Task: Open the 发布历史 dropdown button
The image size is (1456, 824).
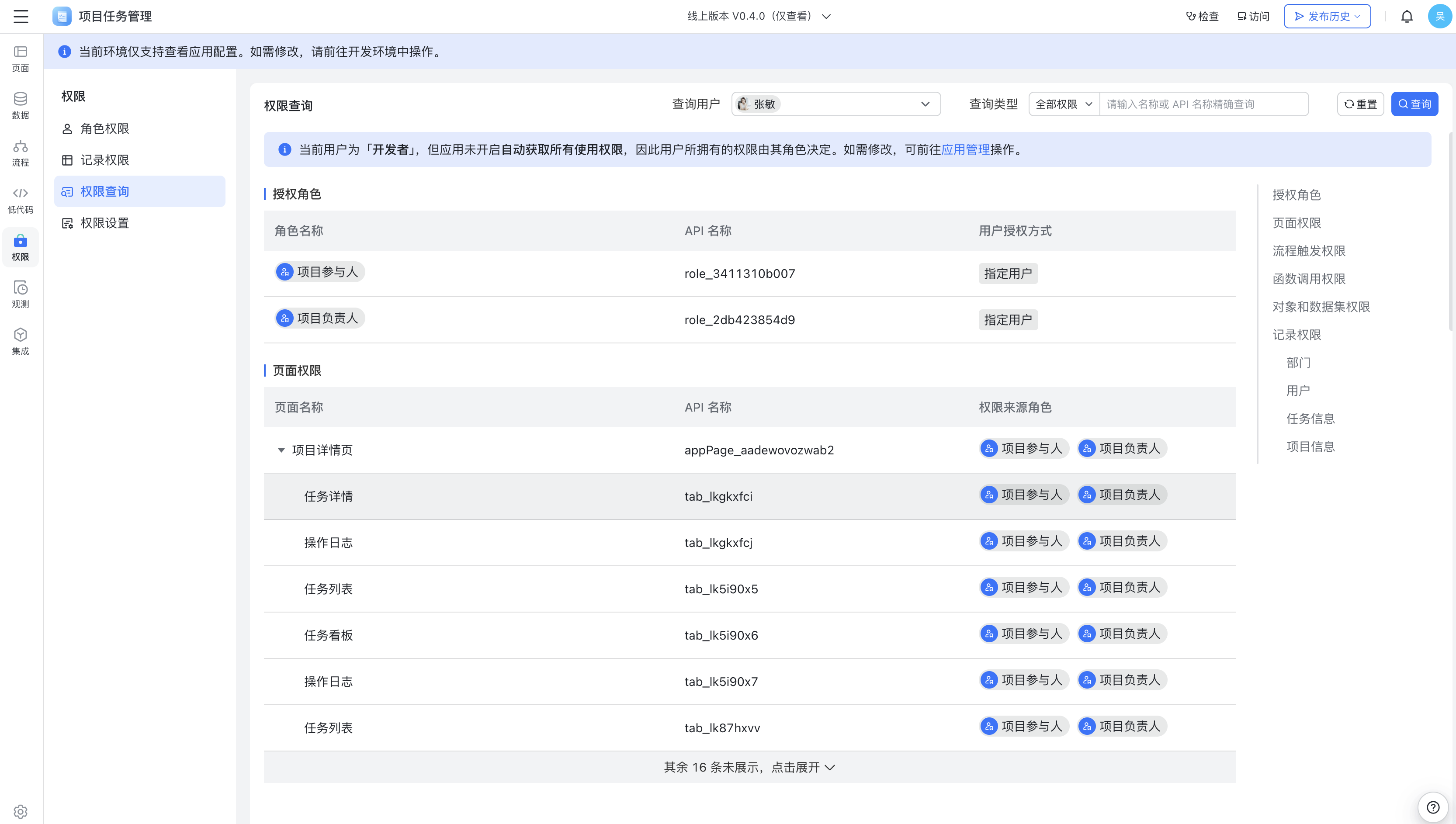Action: pyautogui.click(x=1327, y=17)
